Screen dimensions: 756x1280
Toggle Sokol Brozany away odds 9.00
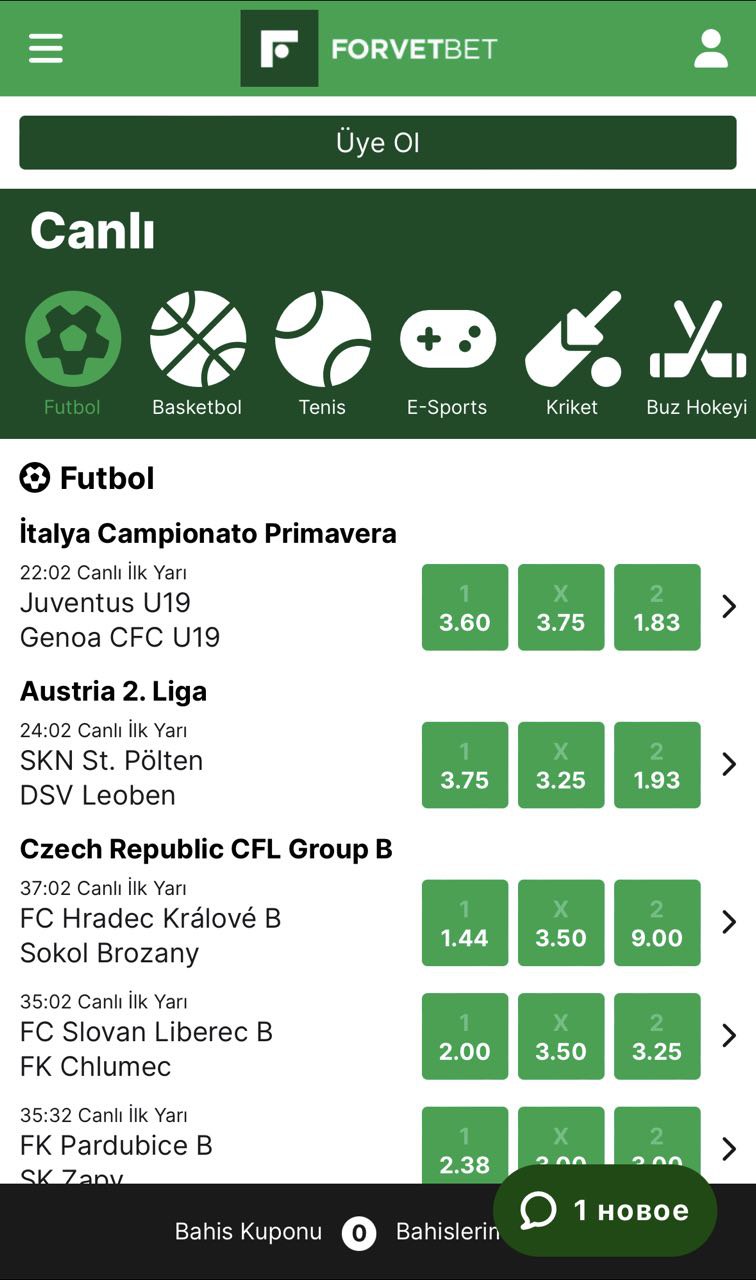(657, 923)
